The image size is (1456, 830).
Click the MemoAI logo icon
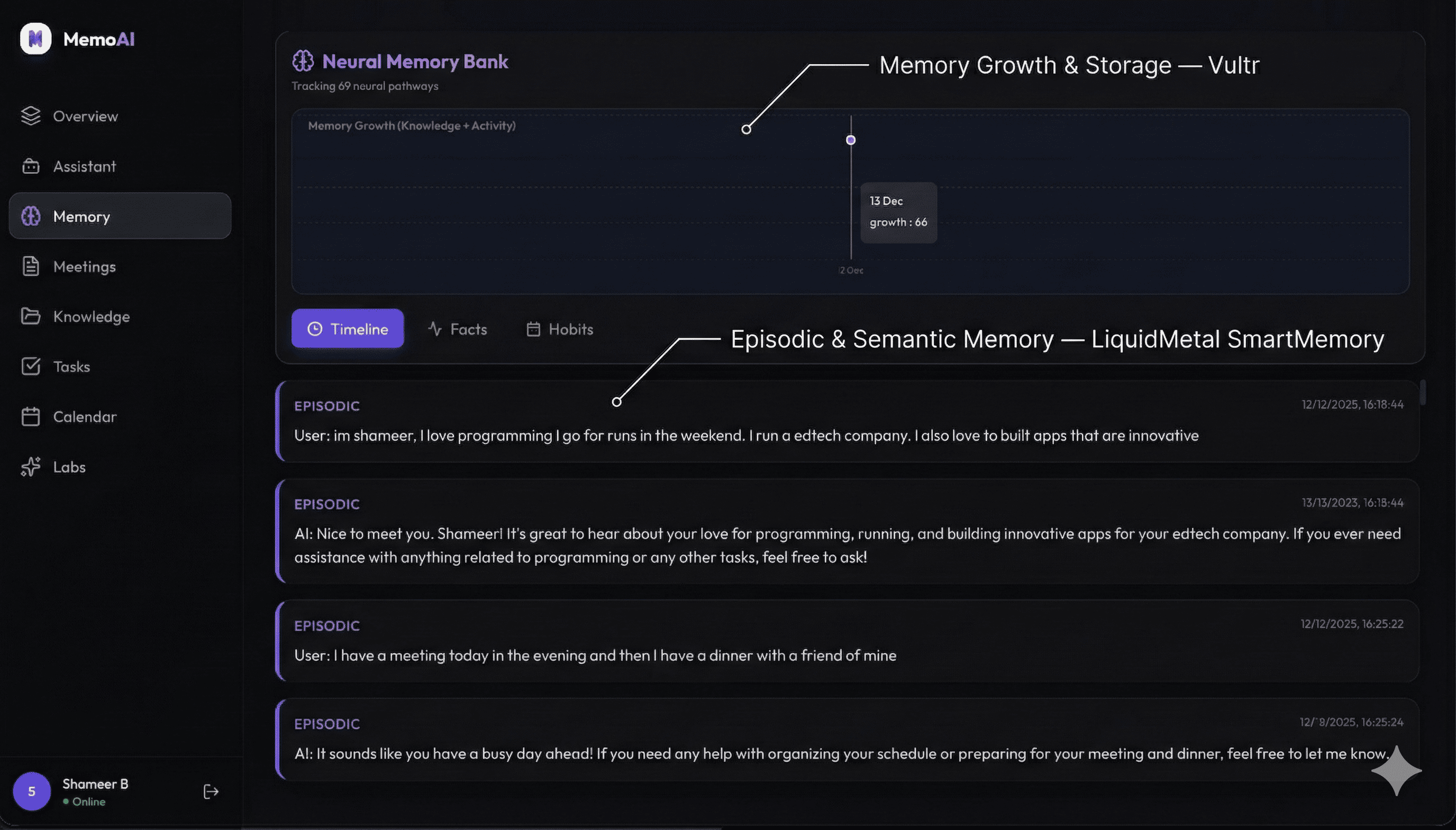click(x=35, y=39)
